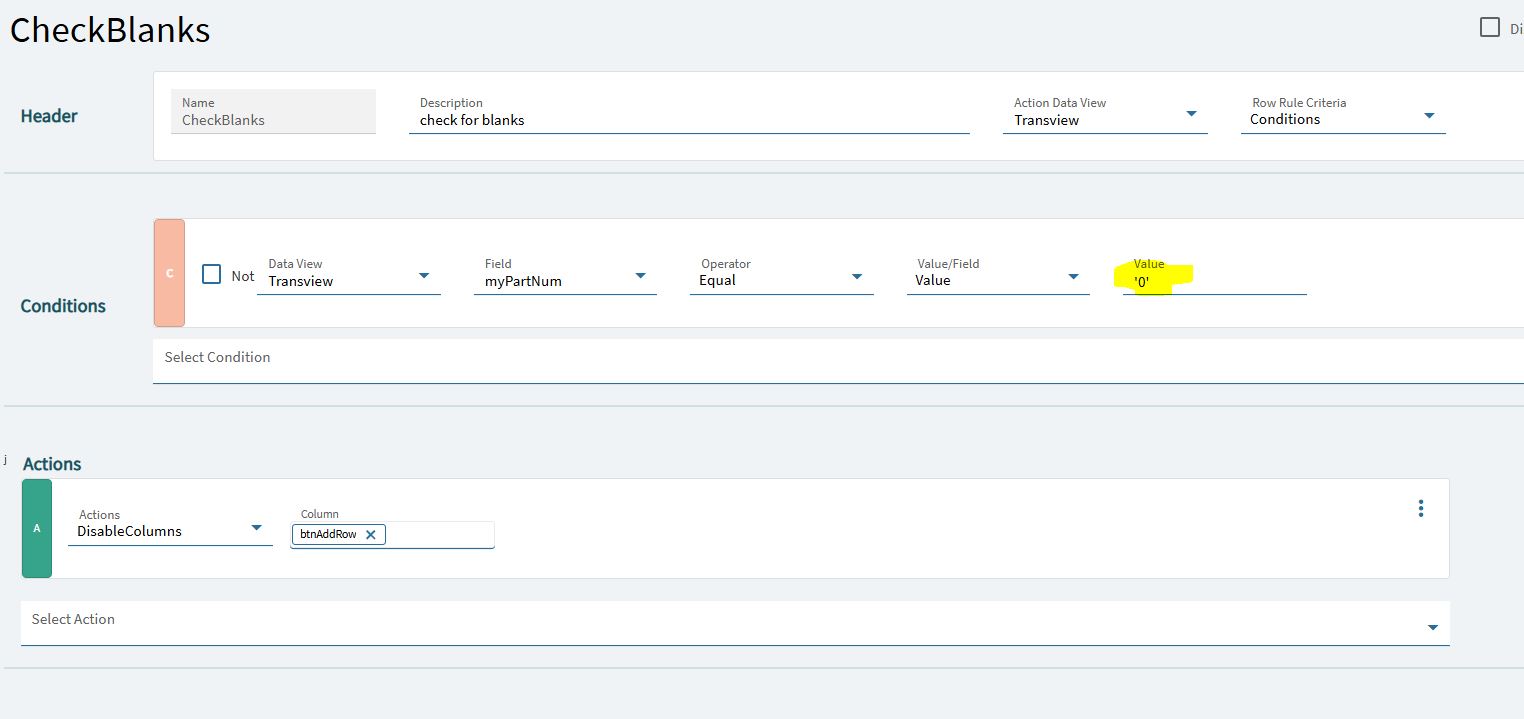Expand the Select Action dropdown arrow
The image size is (1524, 719).
(x=1432, y=627)
